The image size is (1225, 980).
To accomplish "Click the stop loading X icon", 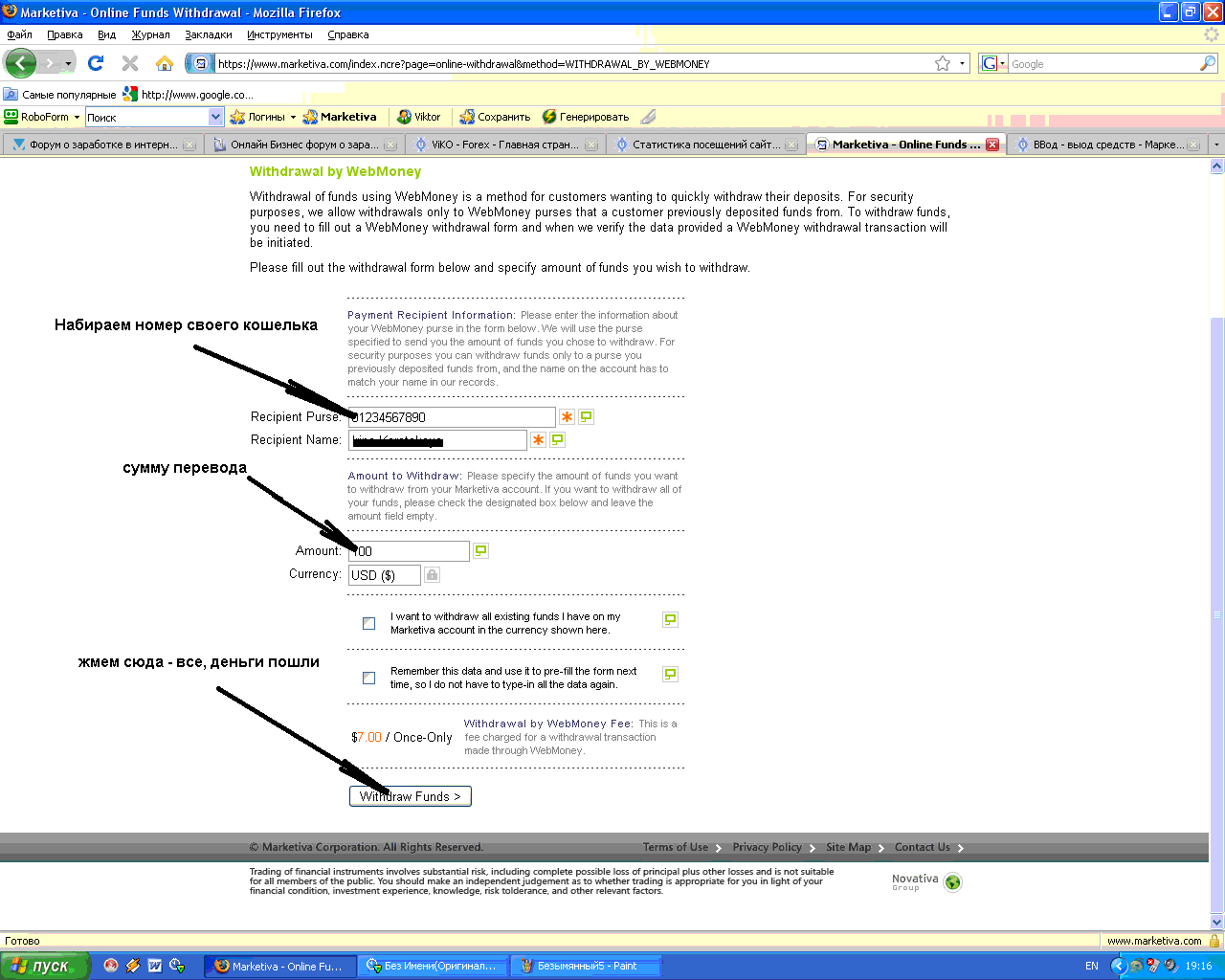I will point(130,63).
